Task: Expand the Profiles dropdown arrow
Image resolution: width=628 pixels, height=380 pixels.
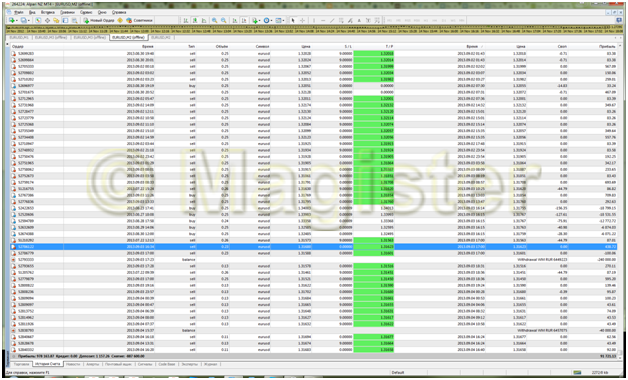Action: (29, 20)
